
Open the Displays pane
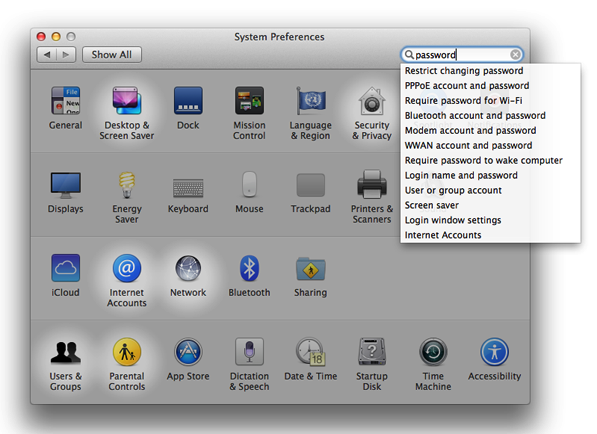tap(65, 192)
